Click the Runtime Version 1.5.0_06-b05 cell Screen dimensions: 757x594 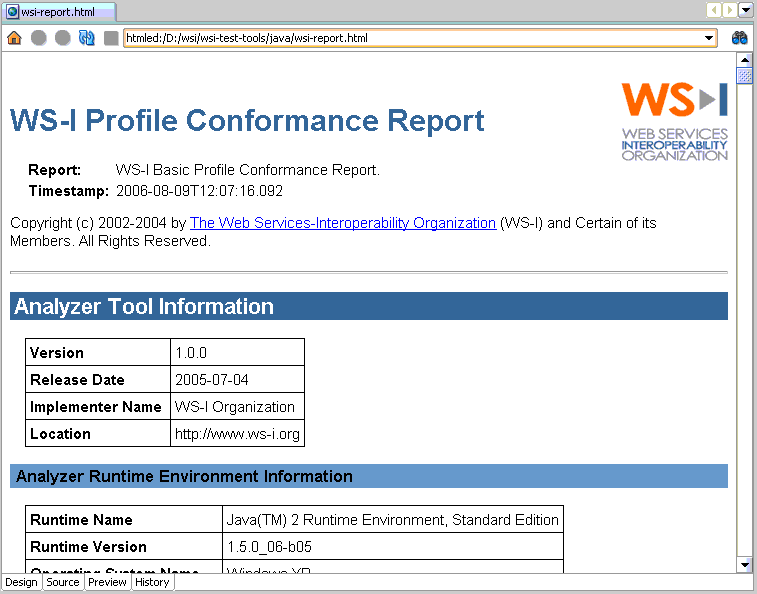[x=393, y=547]
